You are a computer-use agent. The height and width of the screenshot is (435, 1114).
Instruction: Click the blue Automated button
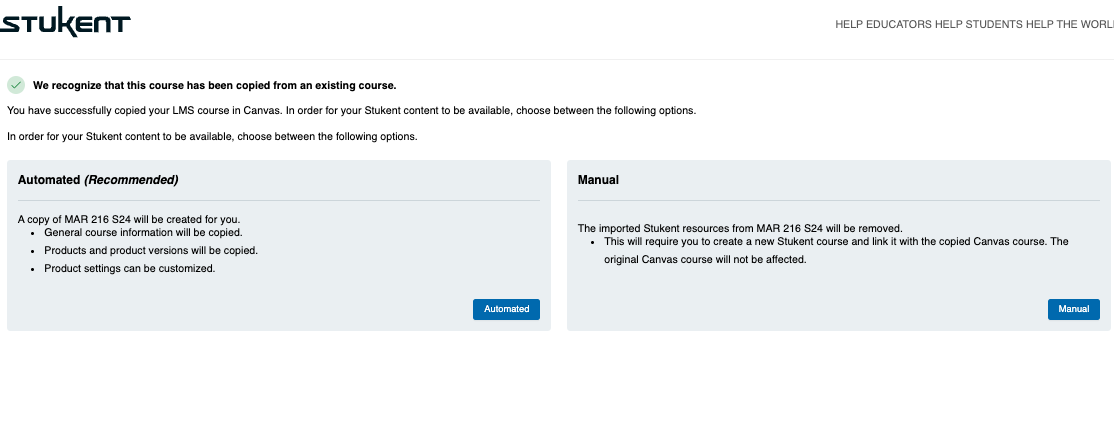pyautogui.click(x=506, y=309)
